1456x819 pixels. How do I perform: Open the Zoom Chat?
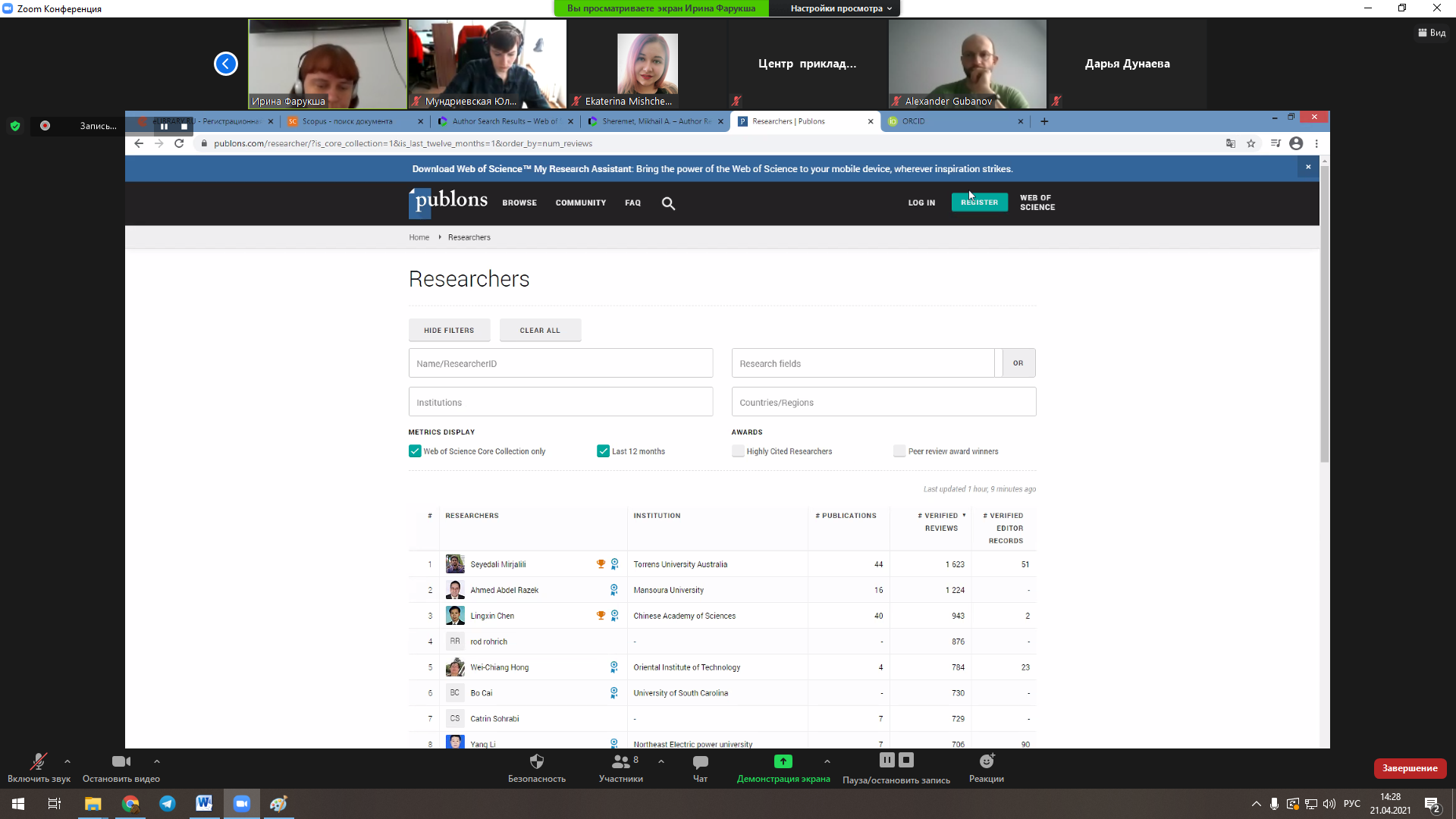tap(700, 768)
